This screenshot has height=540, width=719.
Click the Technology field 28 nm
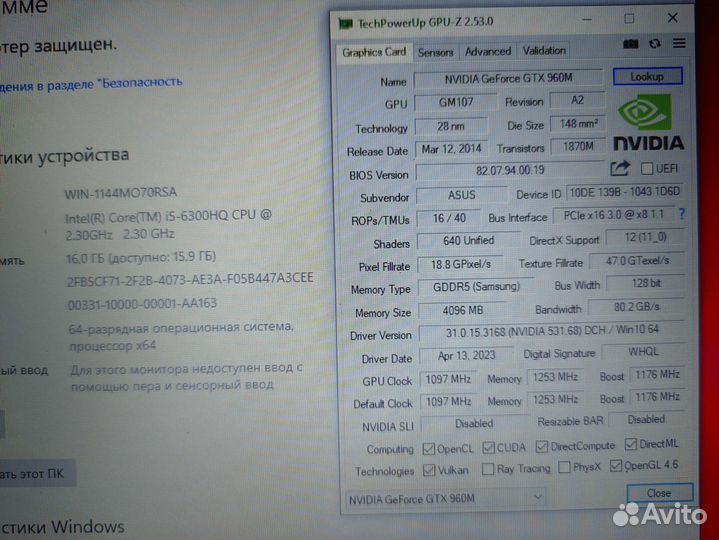point(451,126)
